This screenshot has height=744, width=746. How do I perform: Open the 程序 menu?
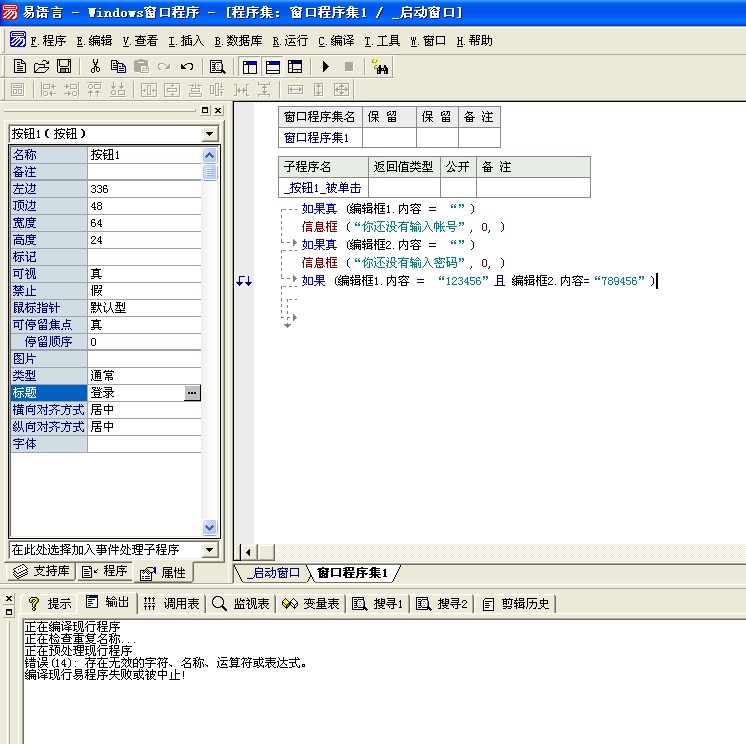[x=48, y=41]
